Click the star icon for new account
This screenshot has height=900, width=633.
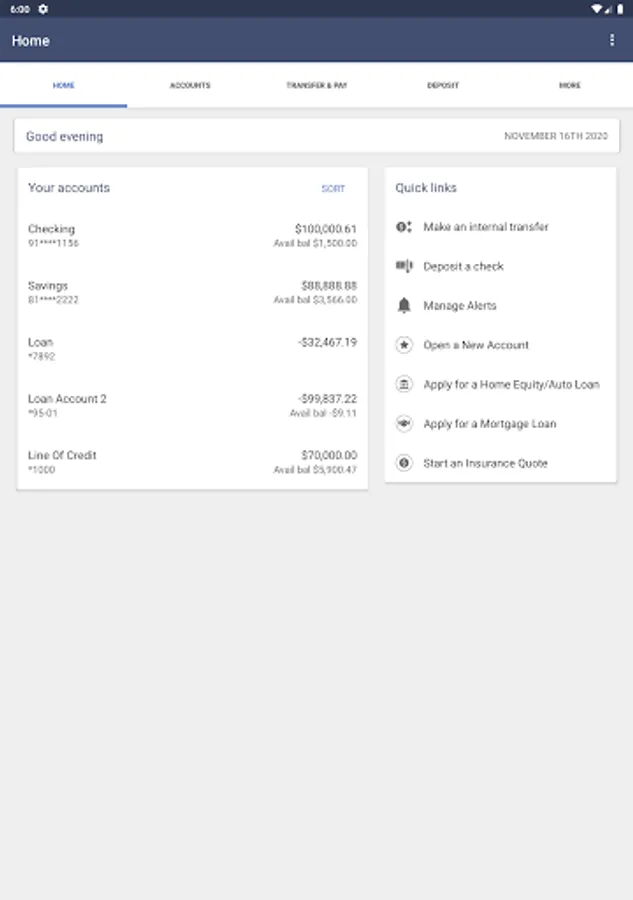[x=404, y=345]
